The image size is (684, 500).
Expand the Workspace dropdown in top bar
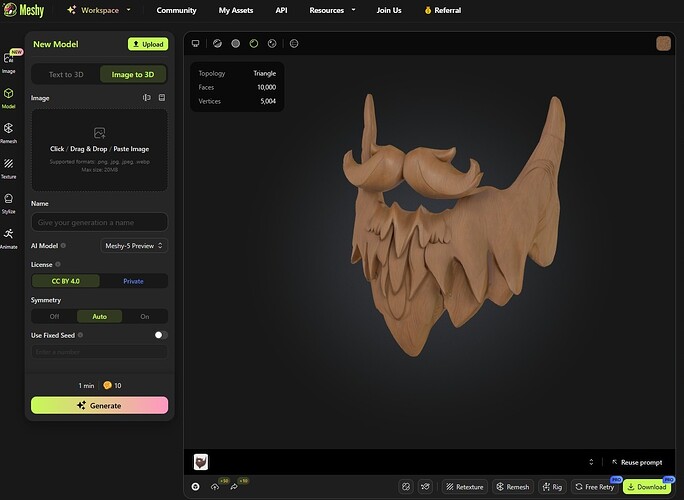coord(98,10)
